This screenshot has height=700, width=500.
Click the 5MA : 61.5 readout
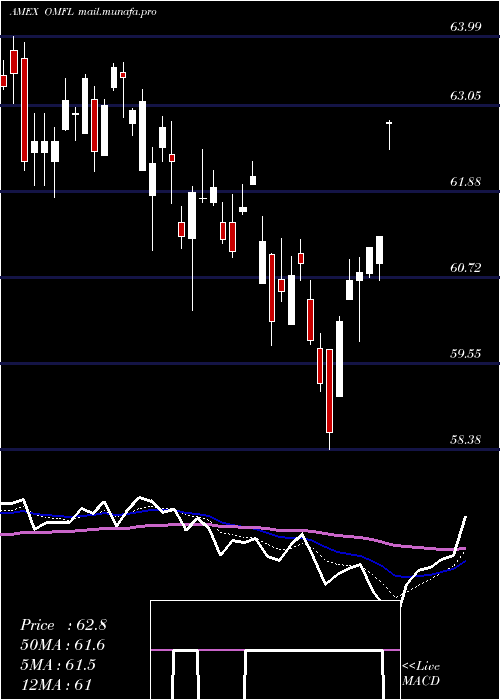(x=58, y=664)
